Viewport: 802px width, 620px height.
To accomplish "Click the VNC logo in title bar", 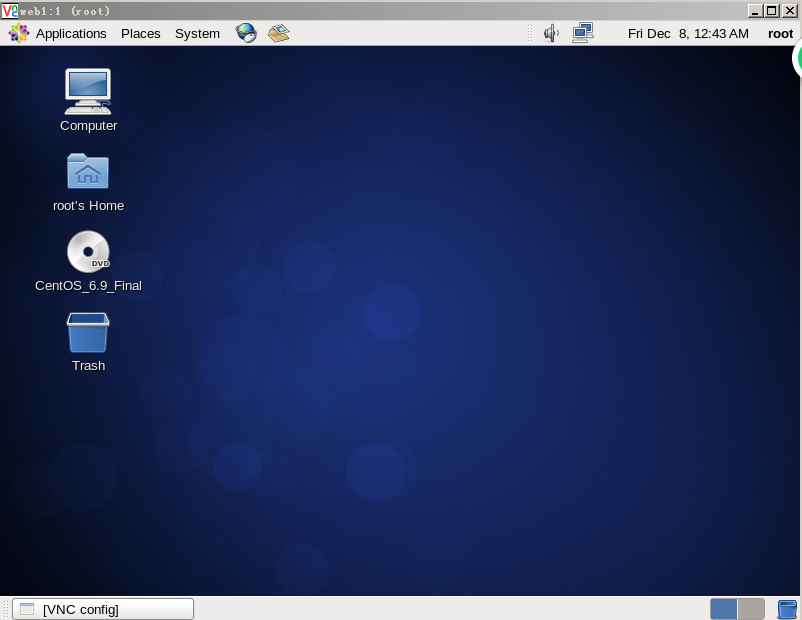I will point(10,11).
